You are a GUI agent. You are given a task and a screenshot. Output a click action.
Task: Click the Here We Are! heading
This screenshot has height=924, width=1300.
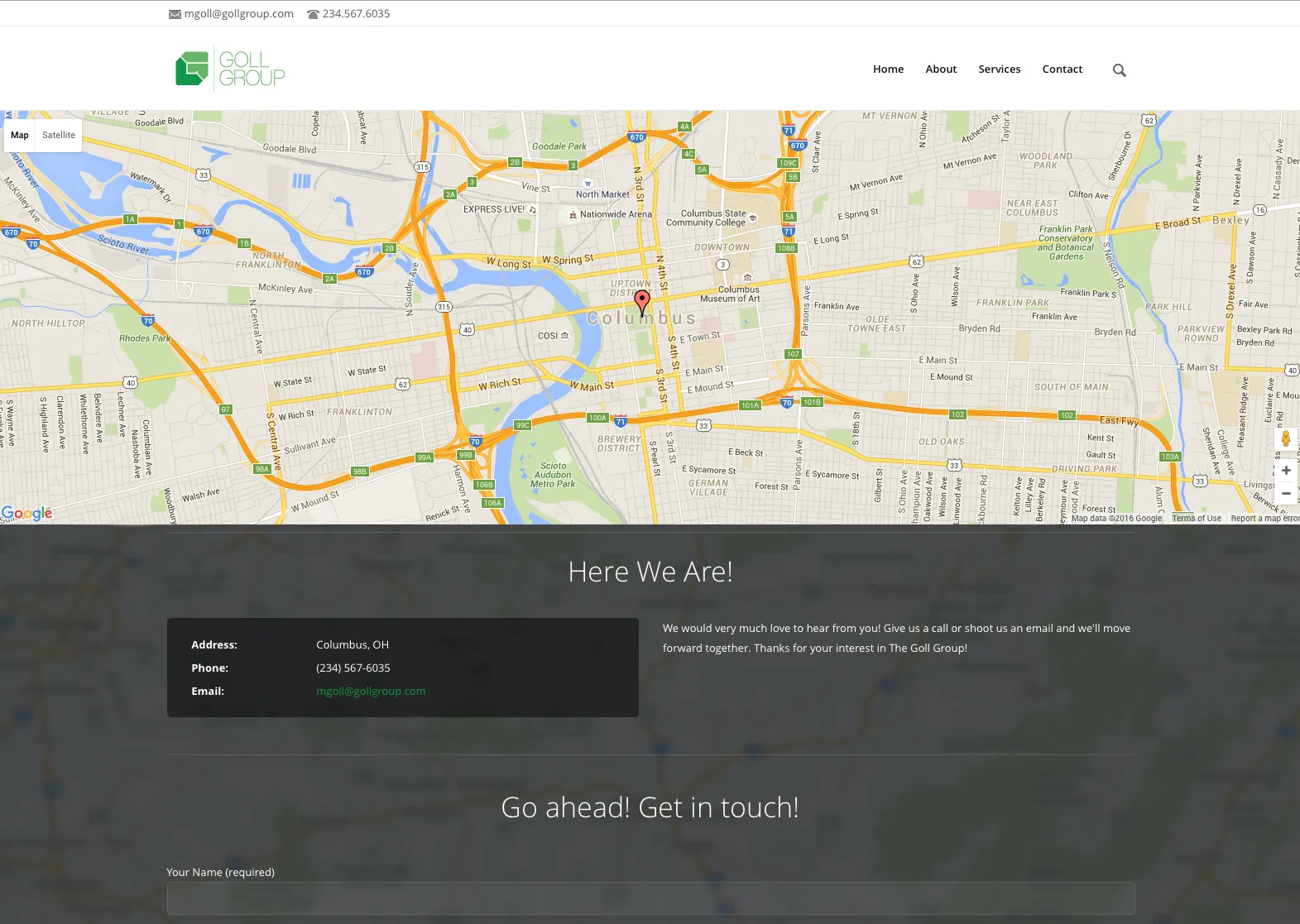point(650,572)
